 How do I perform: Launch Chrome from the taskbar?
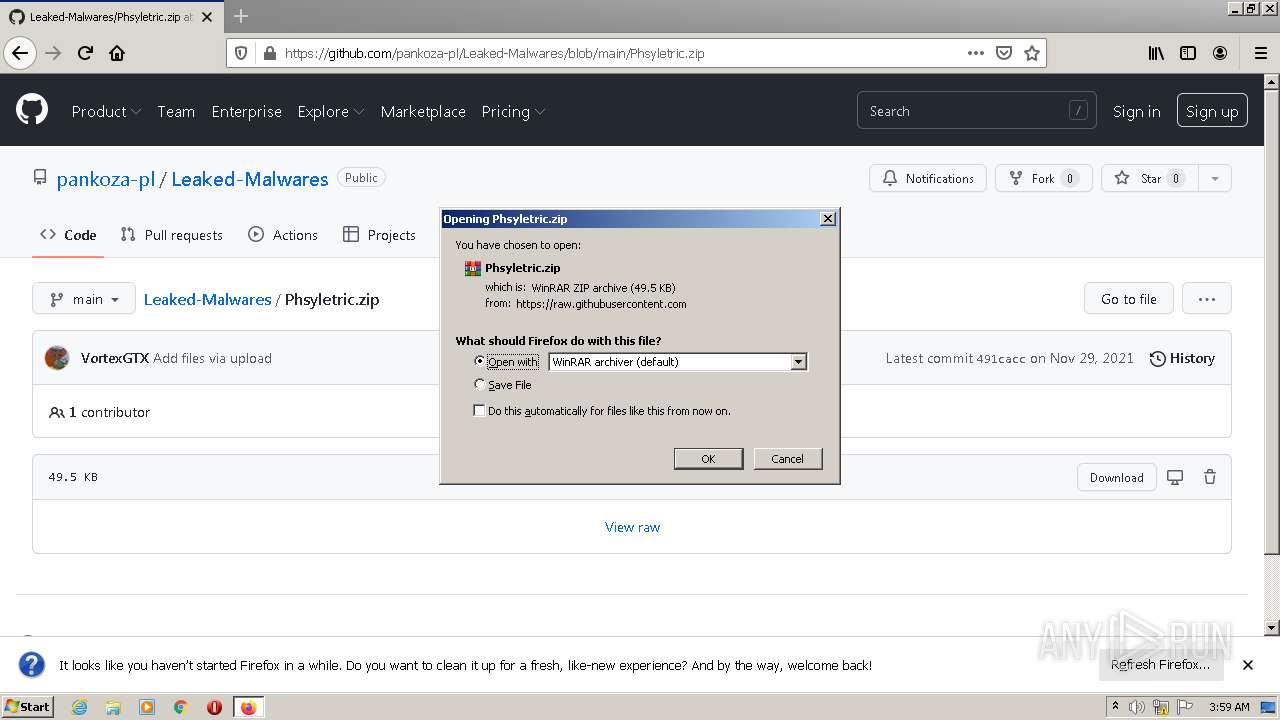(181, 707)
